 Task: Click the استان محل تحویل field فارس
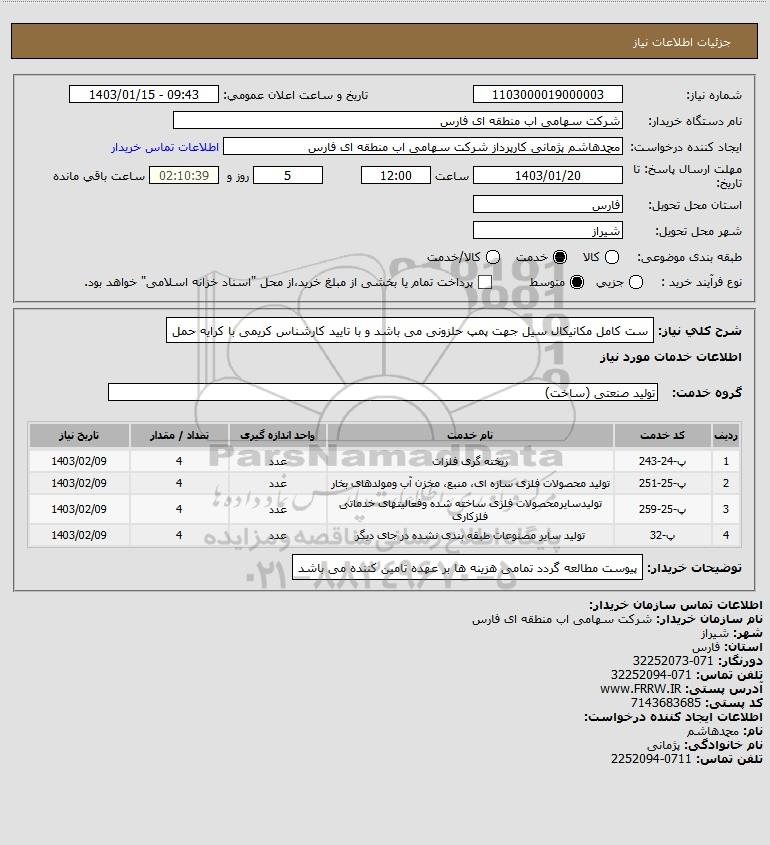pyautogui.click(x=547, y=204)
